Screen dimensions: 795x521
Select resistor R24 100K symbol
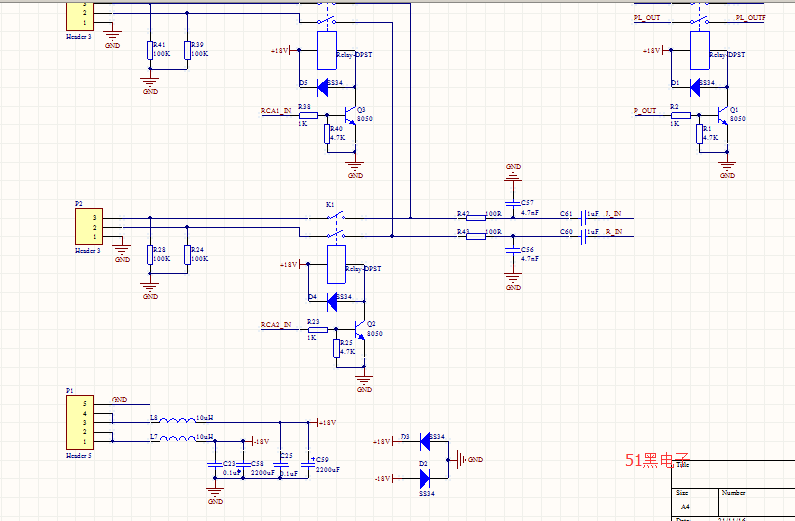pos(188,255)
